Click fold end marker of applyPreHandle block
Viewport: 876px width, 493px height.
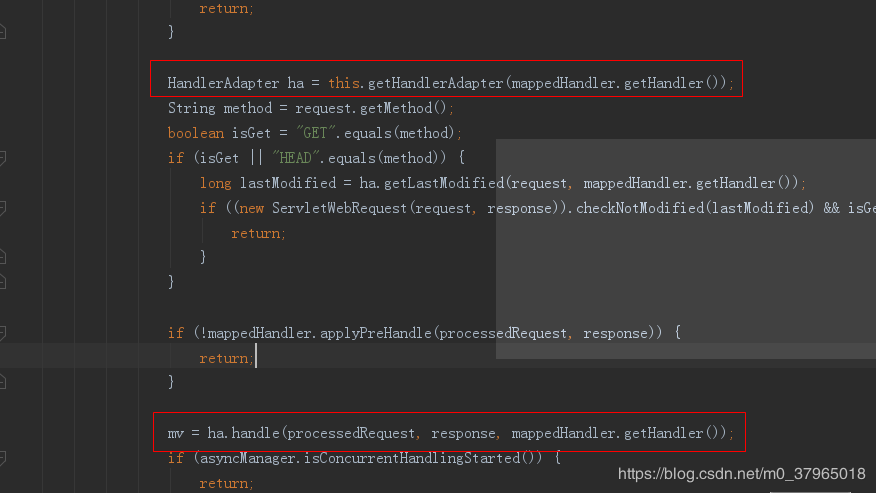(3, 382)
